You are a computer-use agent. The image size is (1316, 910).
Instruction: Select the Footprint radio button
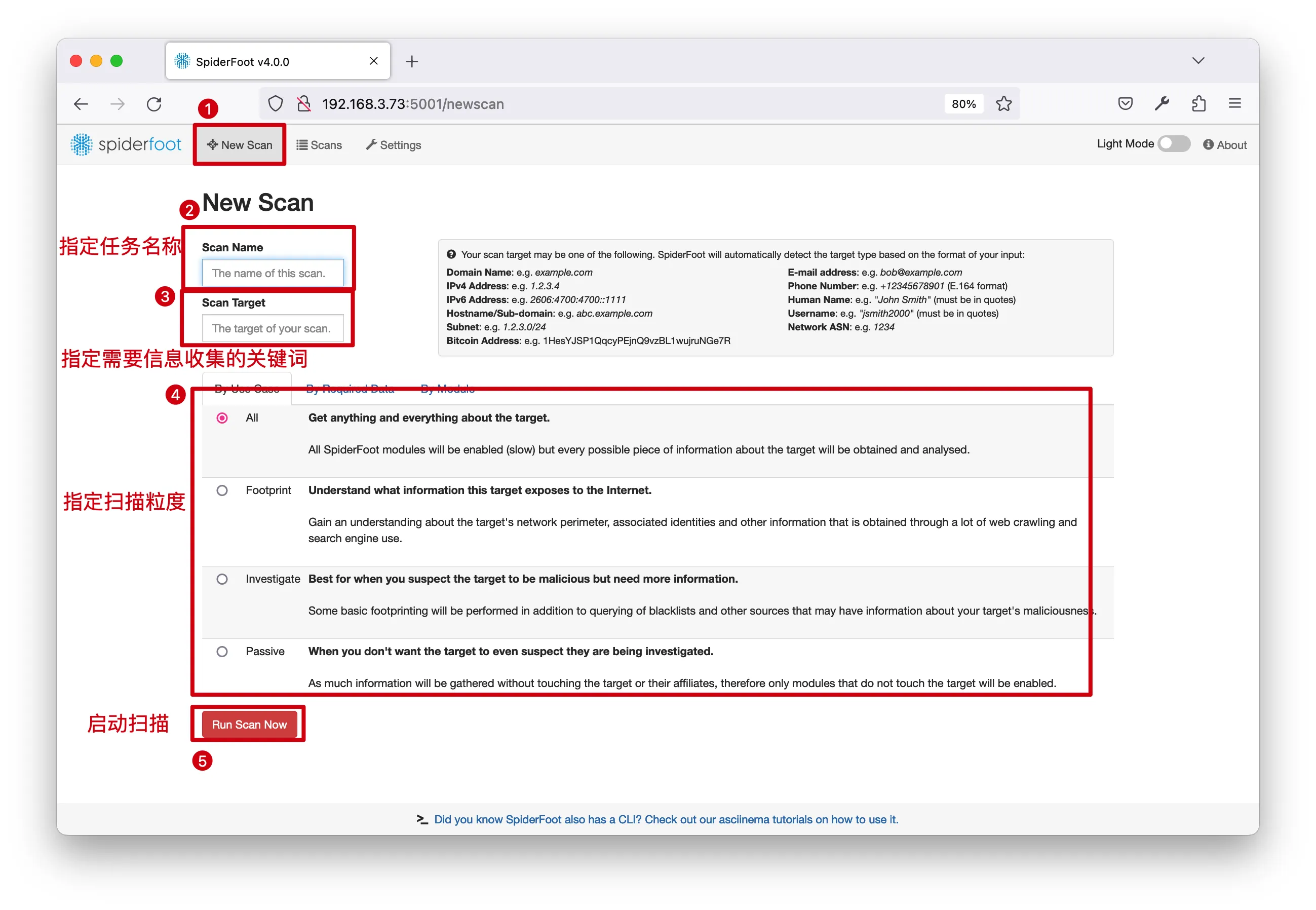tap(222, 490)
